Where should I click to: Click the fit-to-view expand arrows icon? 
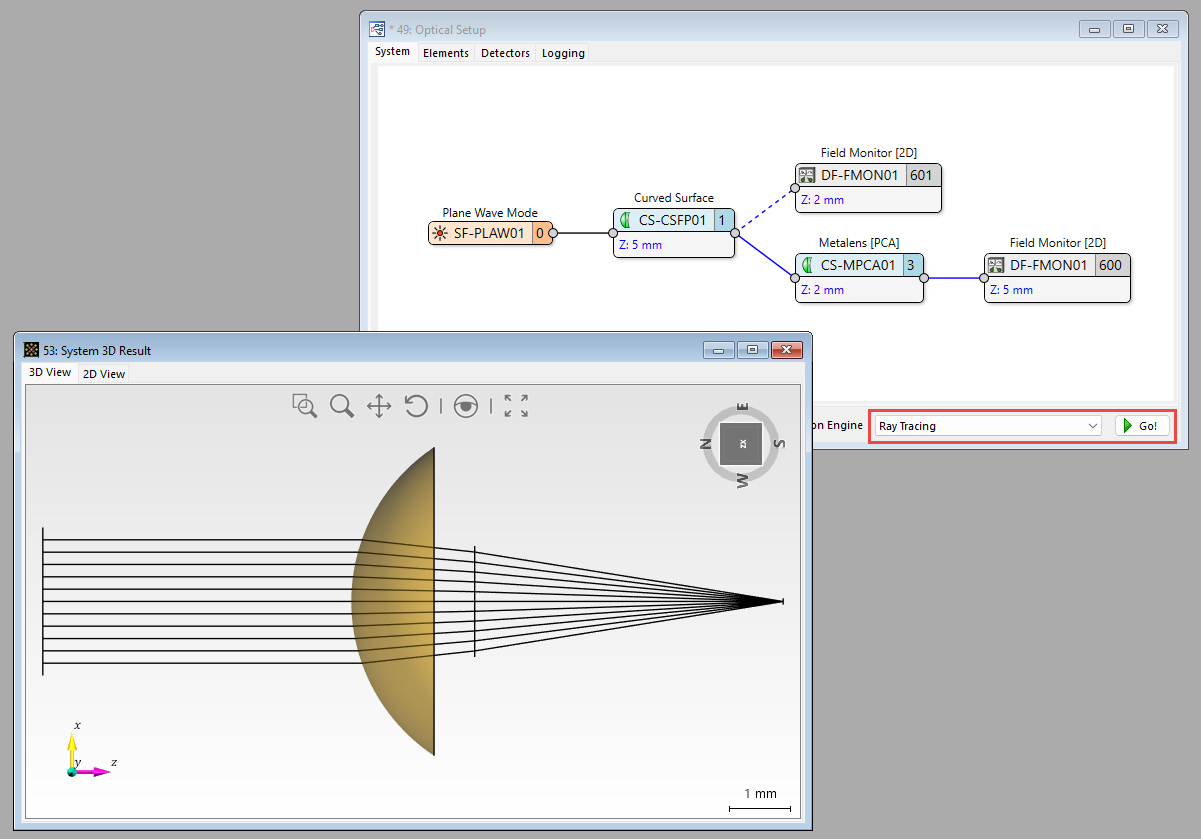[516, 405]
